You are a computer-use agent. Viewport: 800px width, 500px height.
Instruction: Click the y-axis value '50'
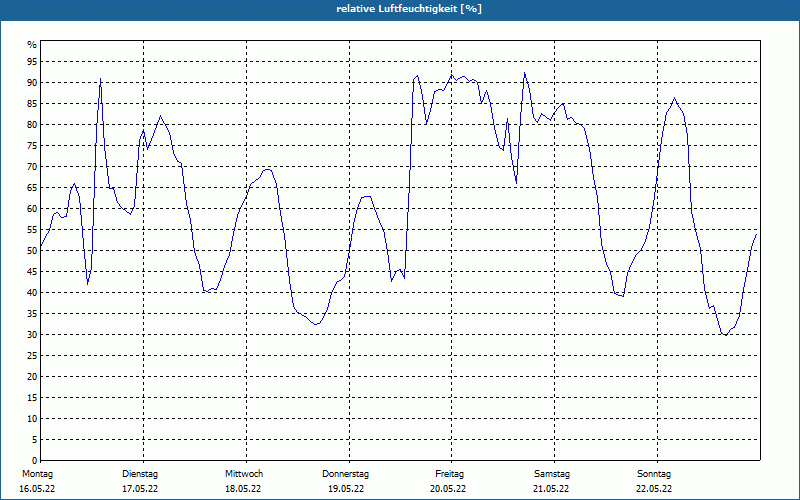point(32,251)
